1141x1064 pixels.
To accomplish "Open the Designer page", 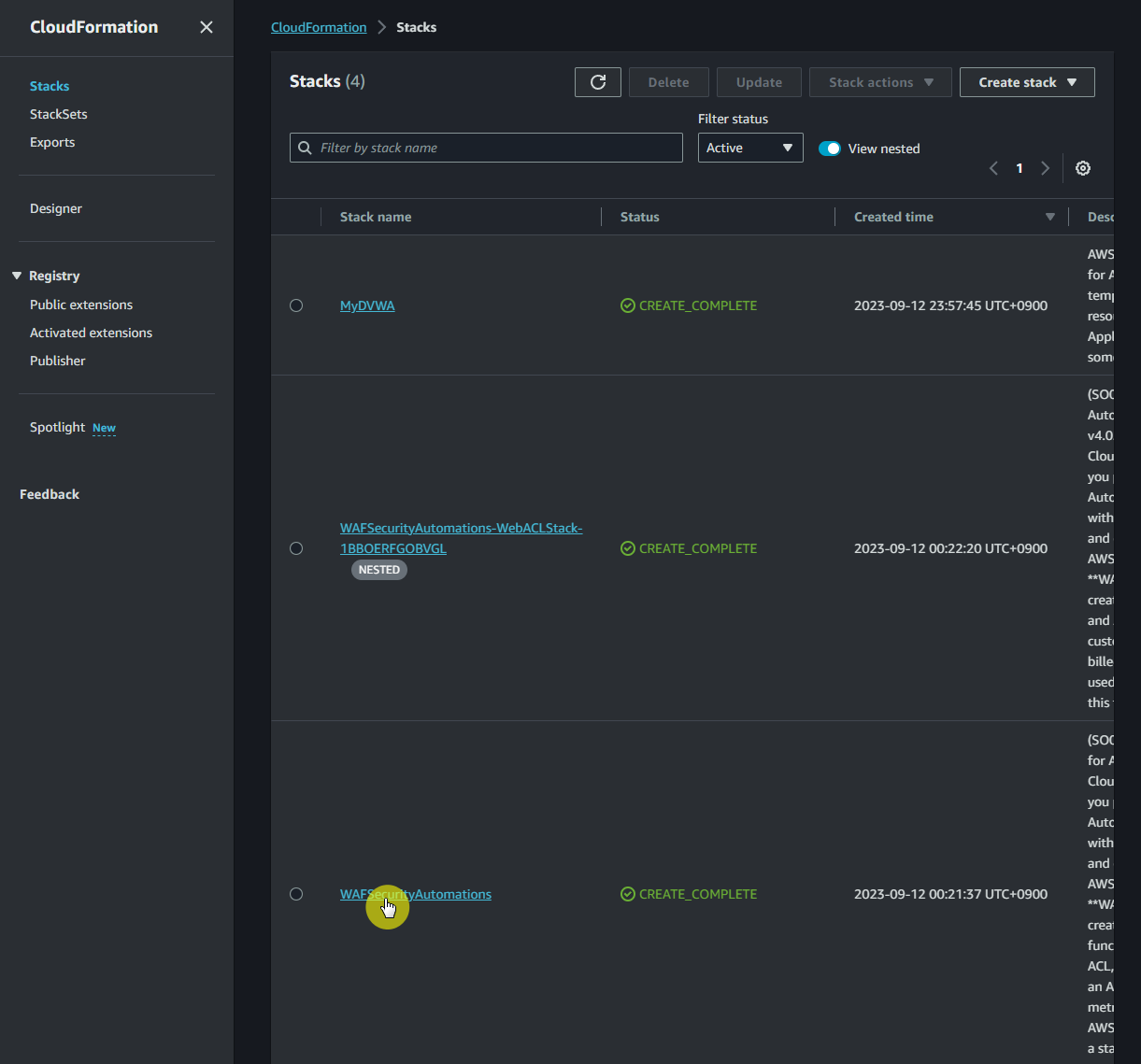I will coord(56,208).
